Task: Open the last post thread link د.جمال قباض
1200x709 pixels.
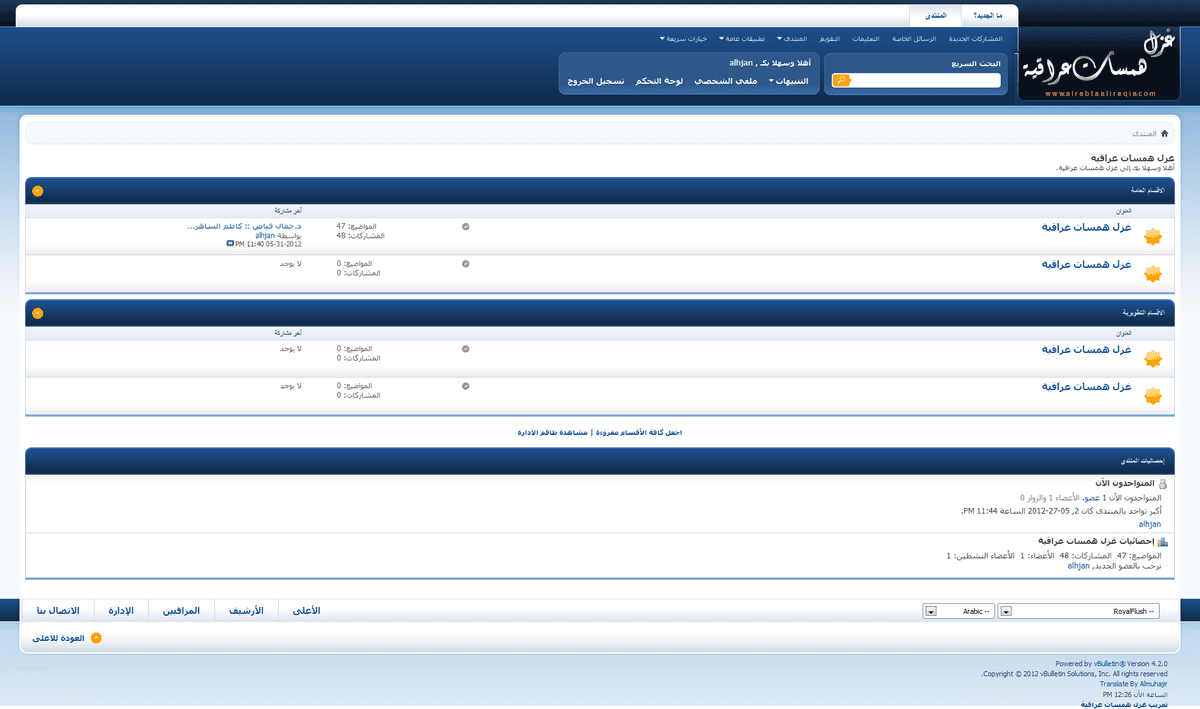Action: [x=244, y=226]
